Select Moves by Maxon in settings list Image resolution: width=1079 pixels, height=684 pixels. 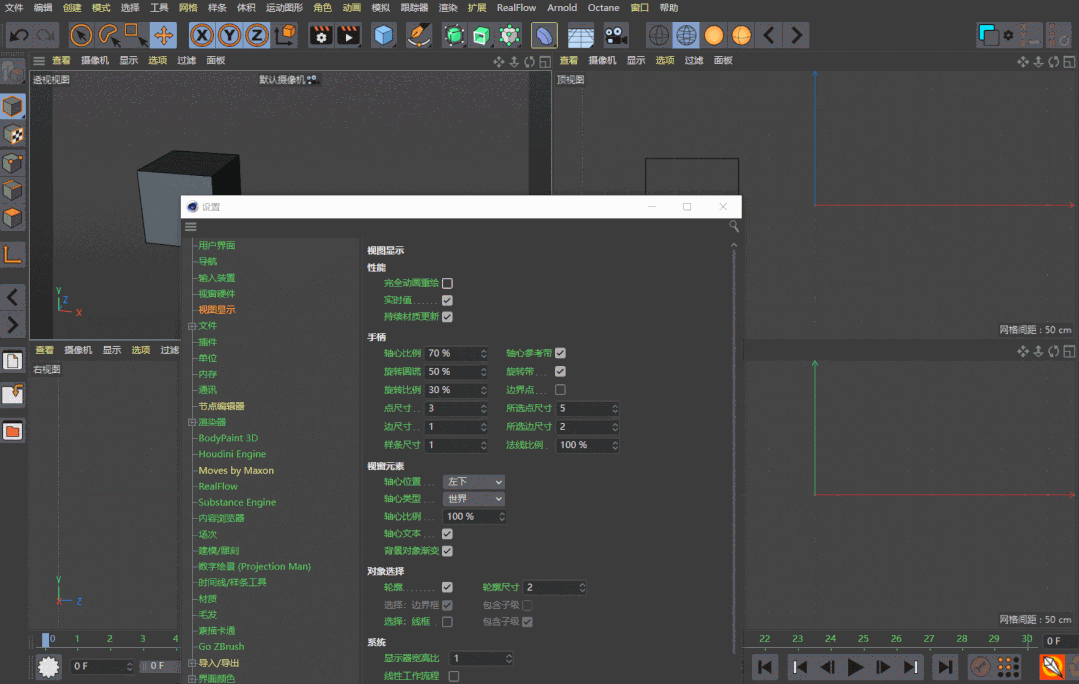click(236, 471)
